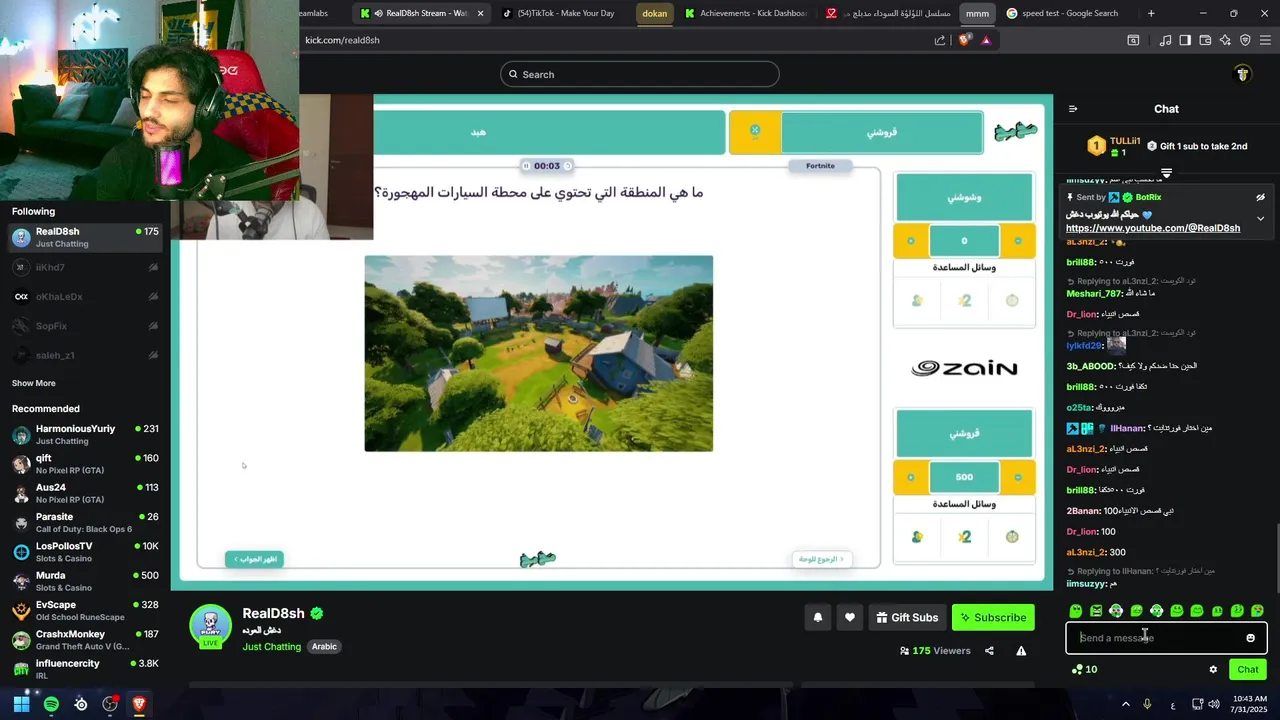
Task: Report the stream with the warning icon
Action: coord(1021,651)
